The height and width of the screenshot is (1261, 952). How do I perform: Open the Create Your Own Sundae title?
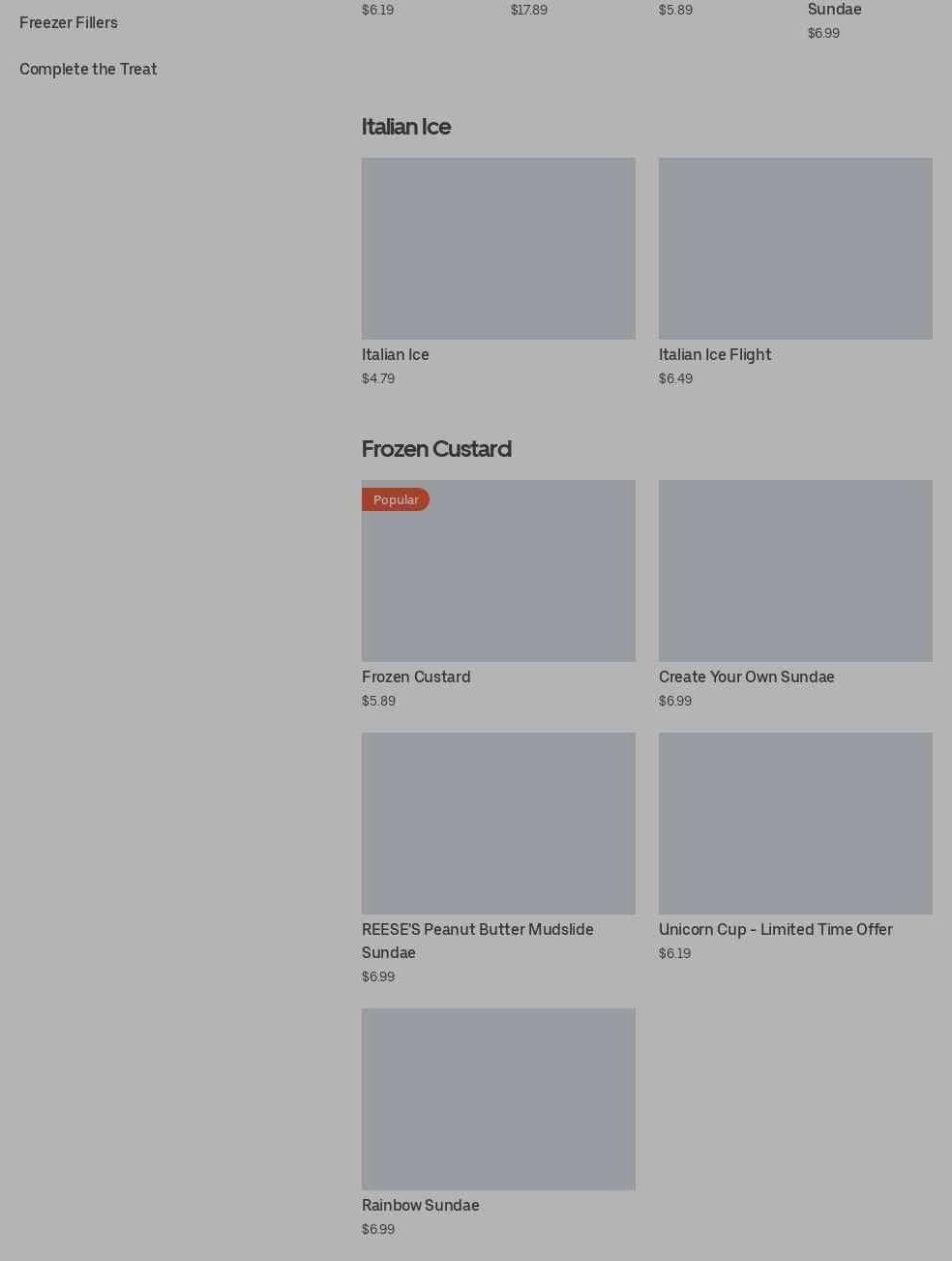pyautogui.click(x=746, y=676)
